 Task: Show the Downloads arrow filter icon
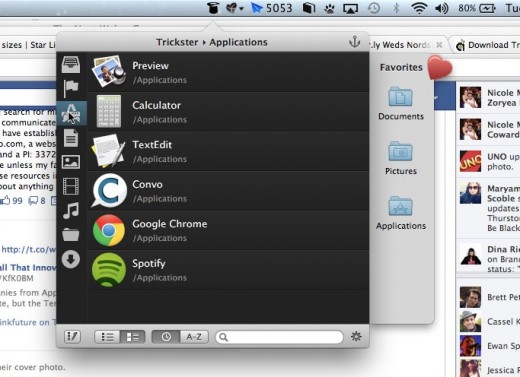[x=71, y=259]
